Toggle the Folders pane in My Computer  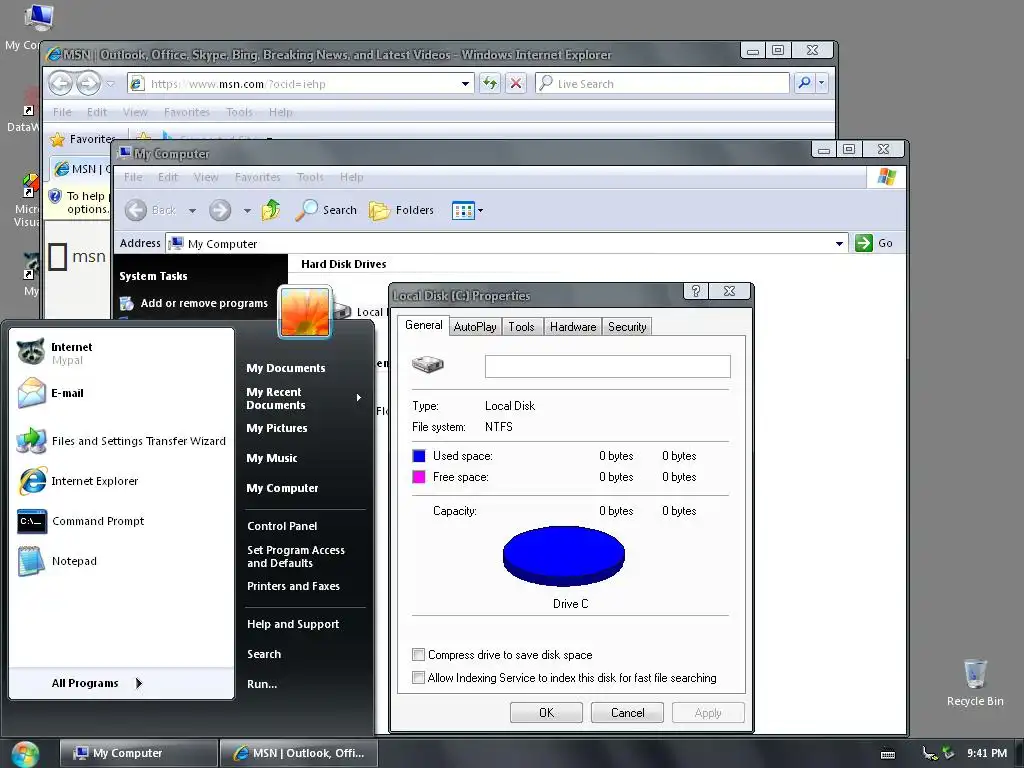(x=401, y=210)
